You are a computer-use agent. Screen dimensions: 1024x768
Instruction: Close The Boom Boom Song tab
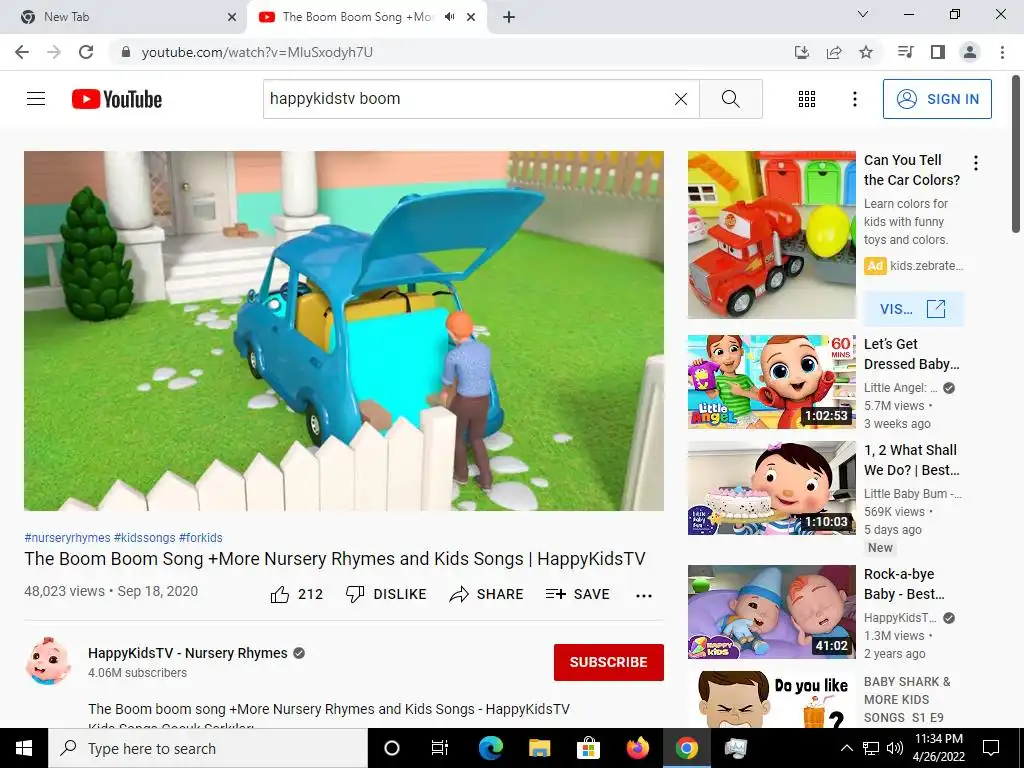pos(471,17)
